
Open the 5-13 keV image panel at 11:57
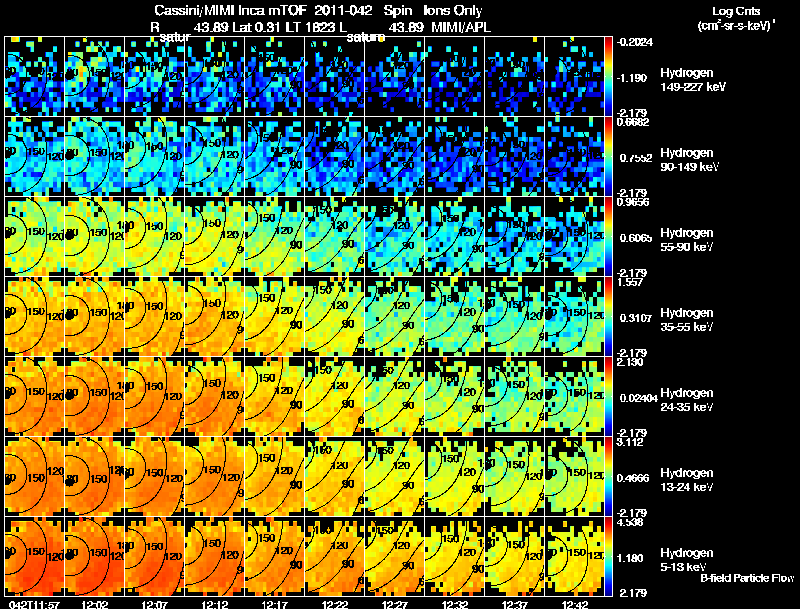click(x=34, y=557)
